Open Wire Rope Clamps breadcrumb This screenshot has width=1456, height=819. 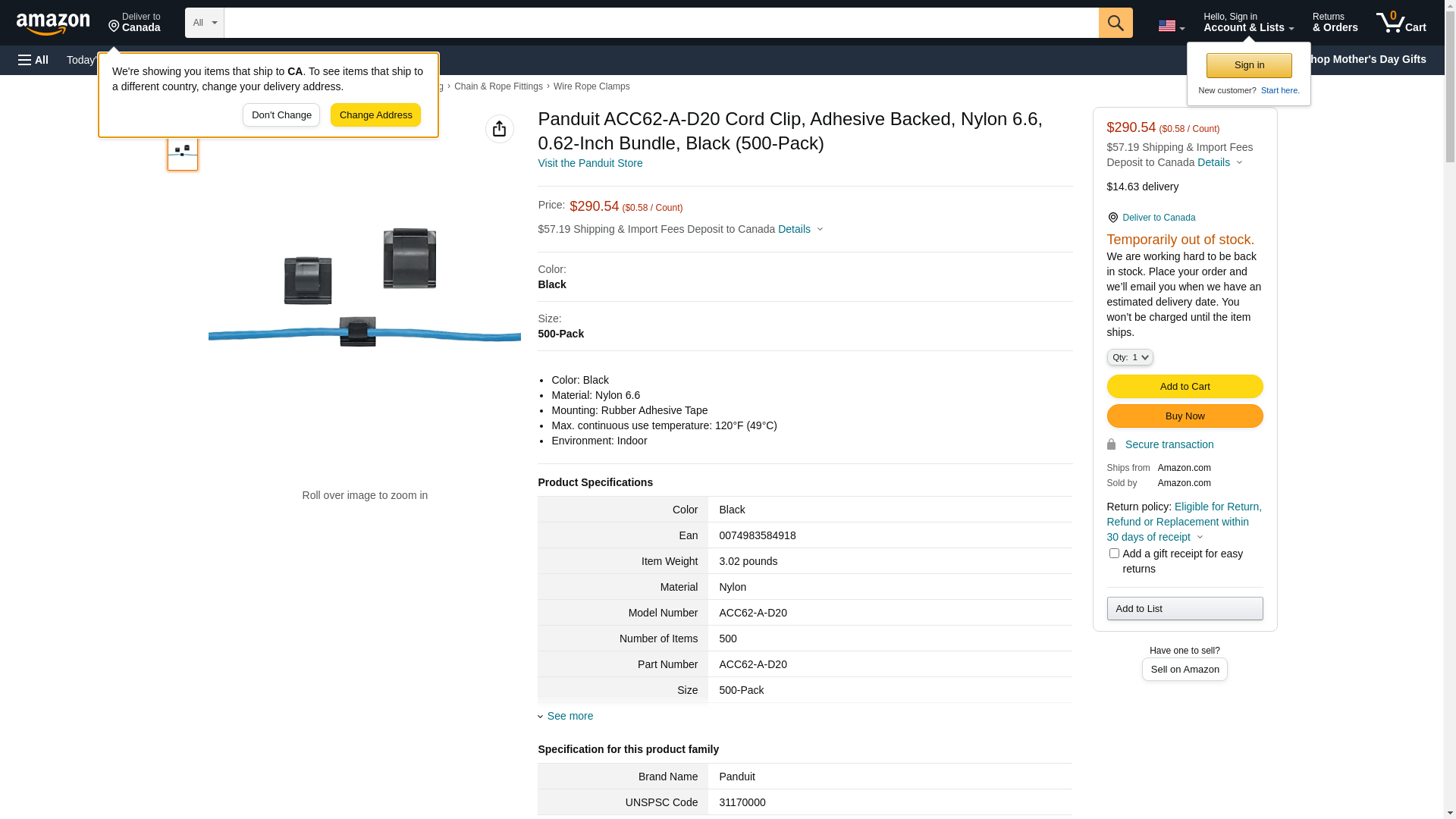click(x=591, y=86)
